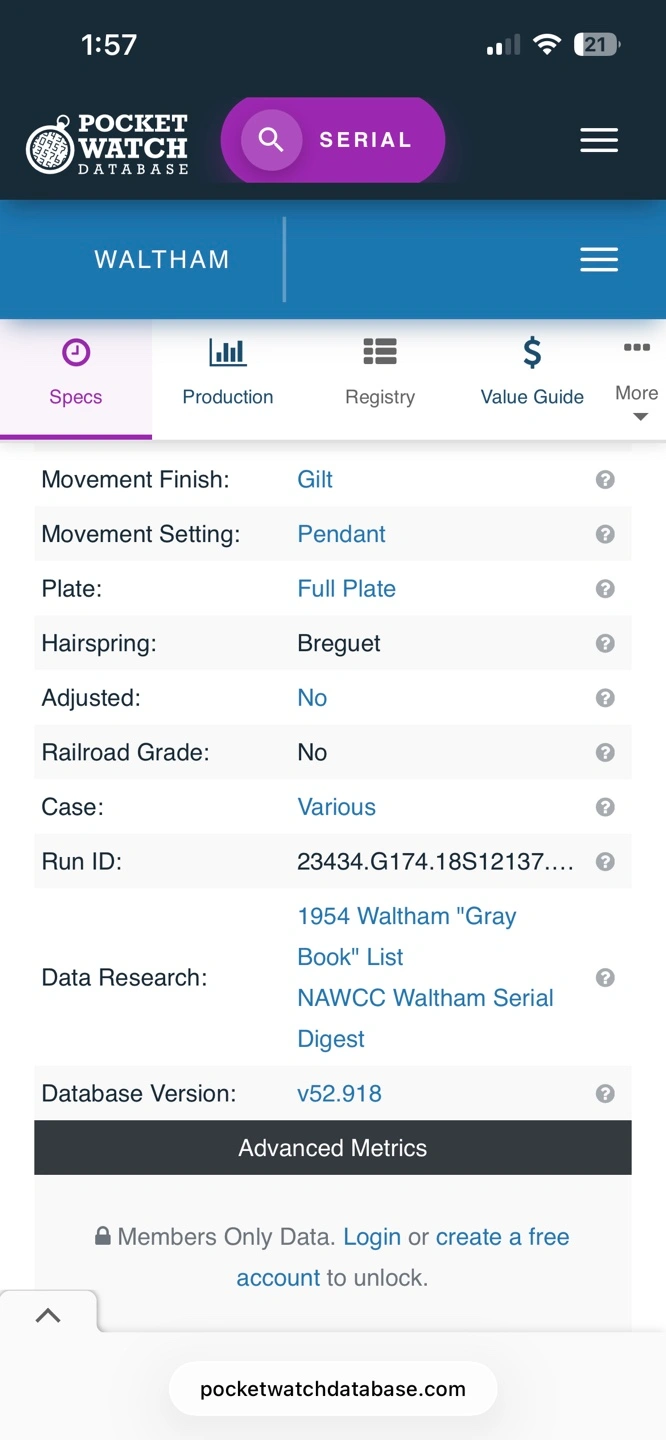Open the 1954 Waltham "Gray Book" List link
This screenshot has height=1440, width=666.
(406, 936)
